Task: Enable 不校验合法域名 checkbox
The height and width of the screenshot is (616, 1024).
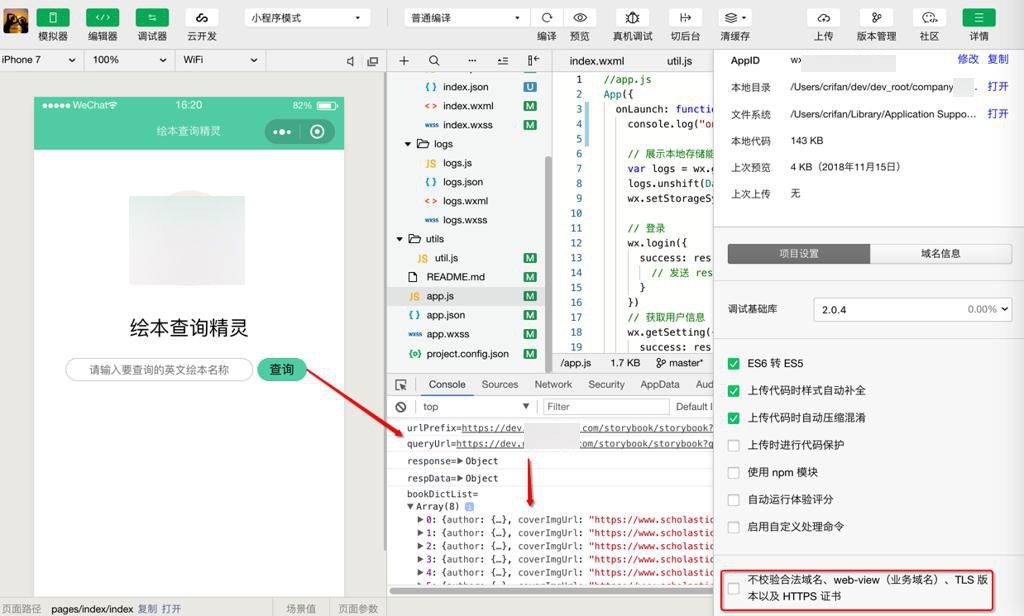Action: pos(733,589)
